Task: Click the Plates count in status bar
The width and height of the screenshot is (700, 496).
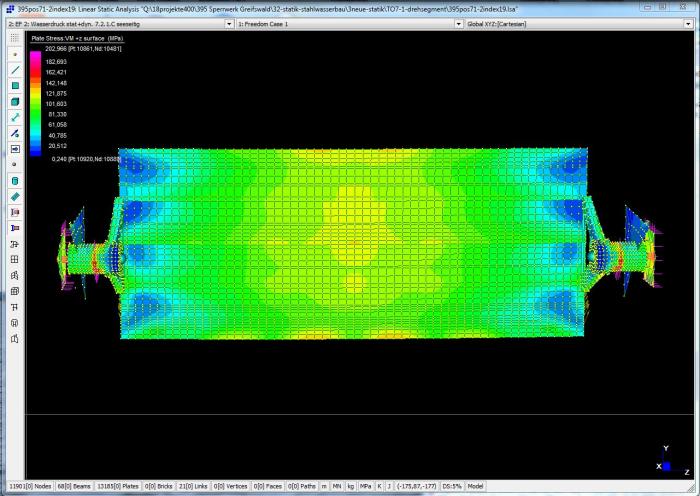Action: coord(117,487)
